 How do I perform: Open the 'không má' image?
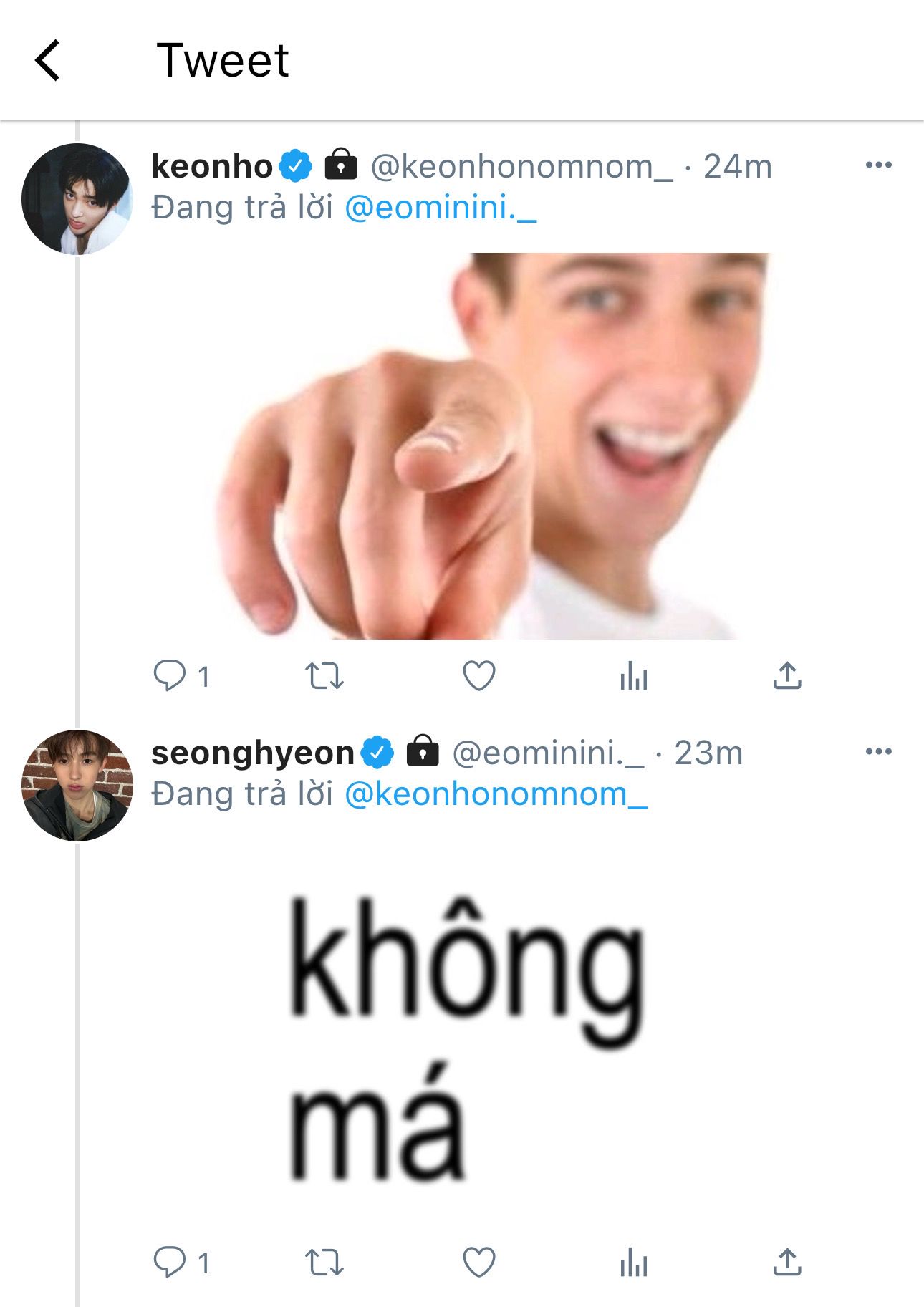point(466,1038)
